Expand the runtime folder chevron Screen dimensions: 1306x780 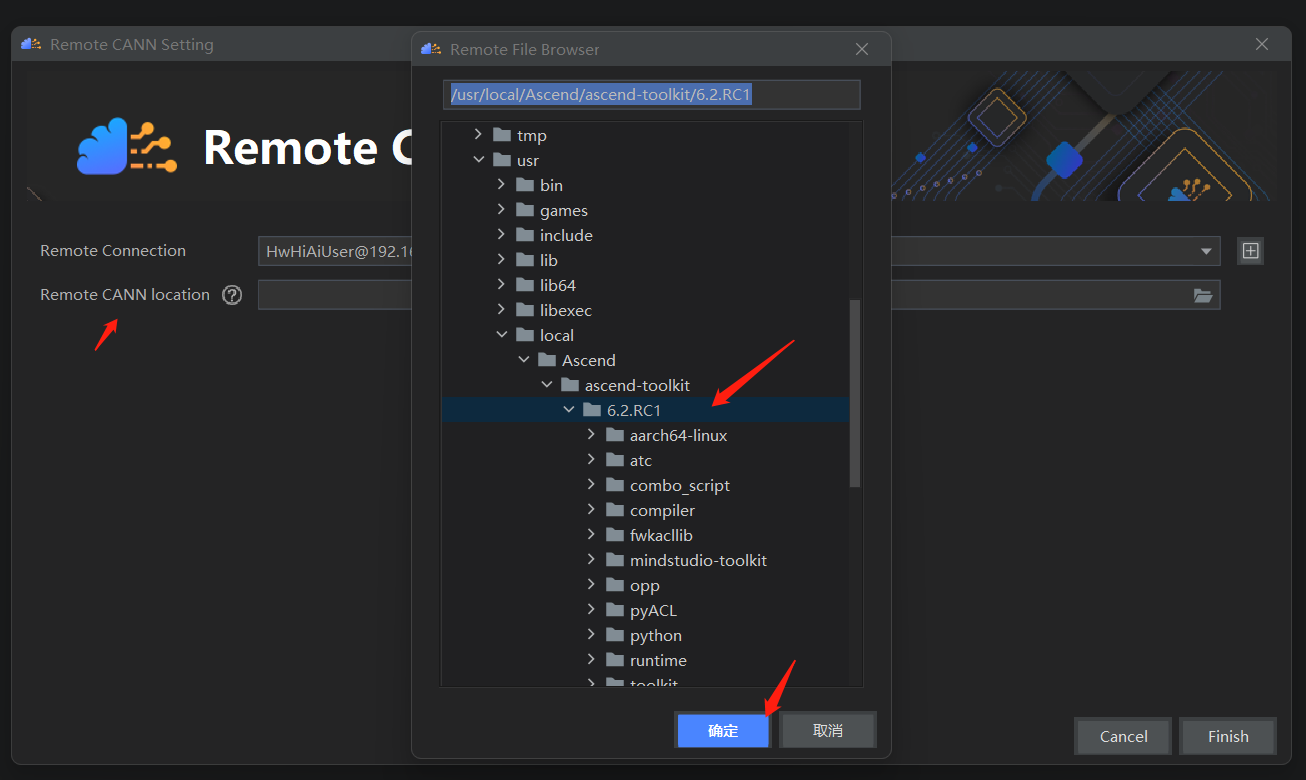(x=591, y=660)
